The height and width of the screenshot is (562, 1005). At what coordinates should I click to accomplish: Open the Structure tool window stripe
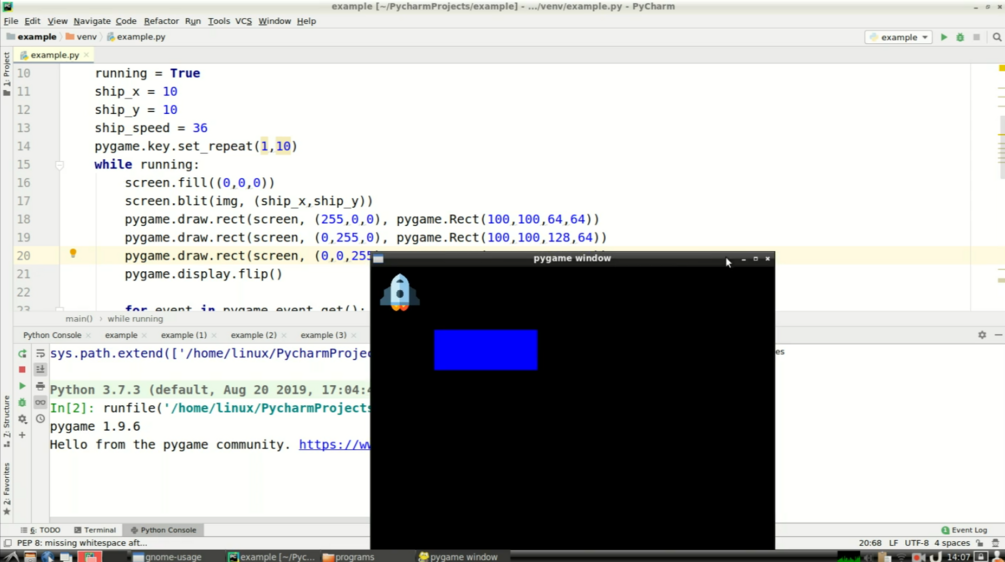coord(6,422)
